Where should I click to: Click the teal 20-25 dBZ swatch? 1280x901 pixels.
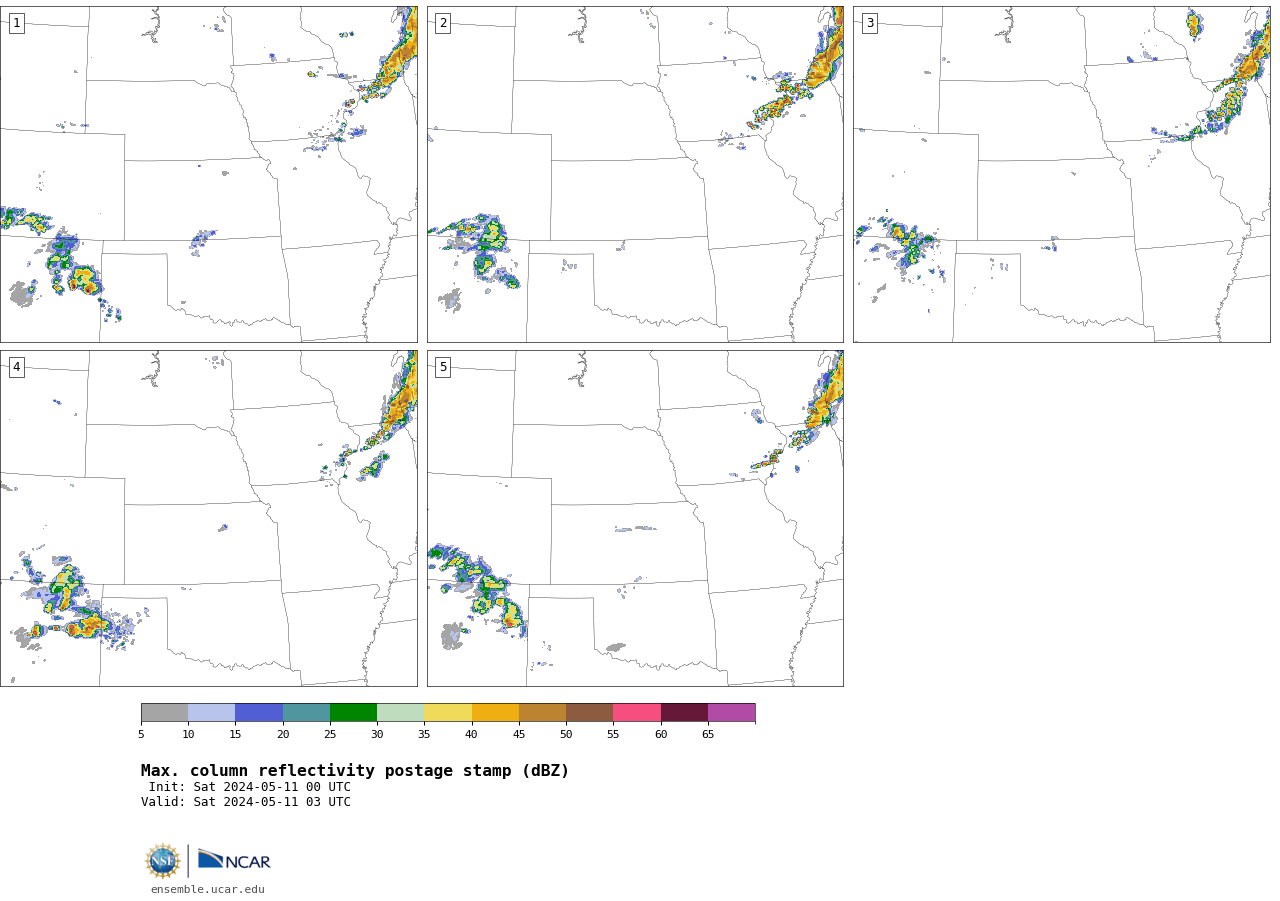coord(306,713)
